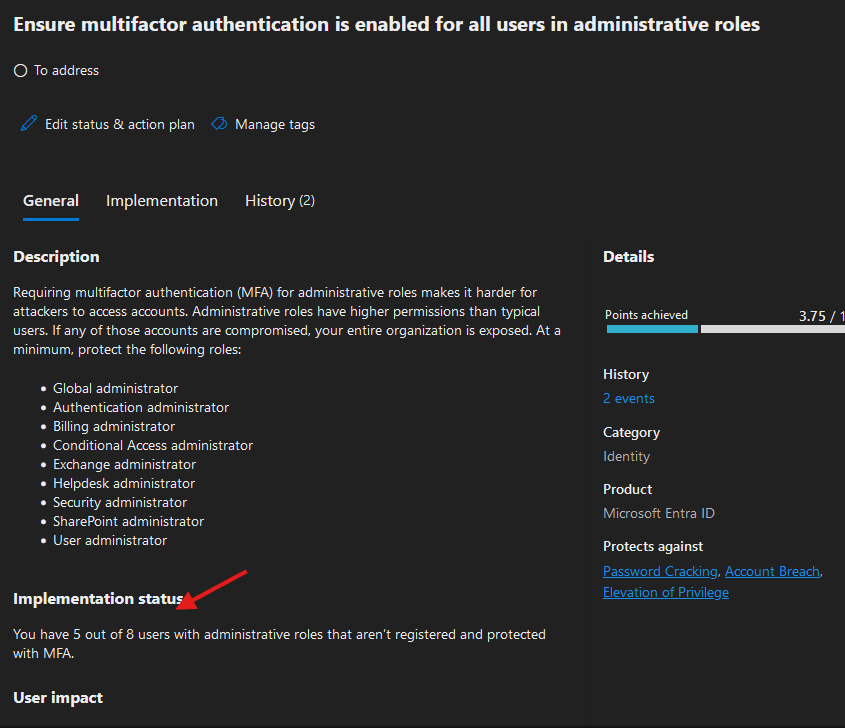845x728 pixels.
Task: Click the Points achieved label
Action: pos(646,315)
